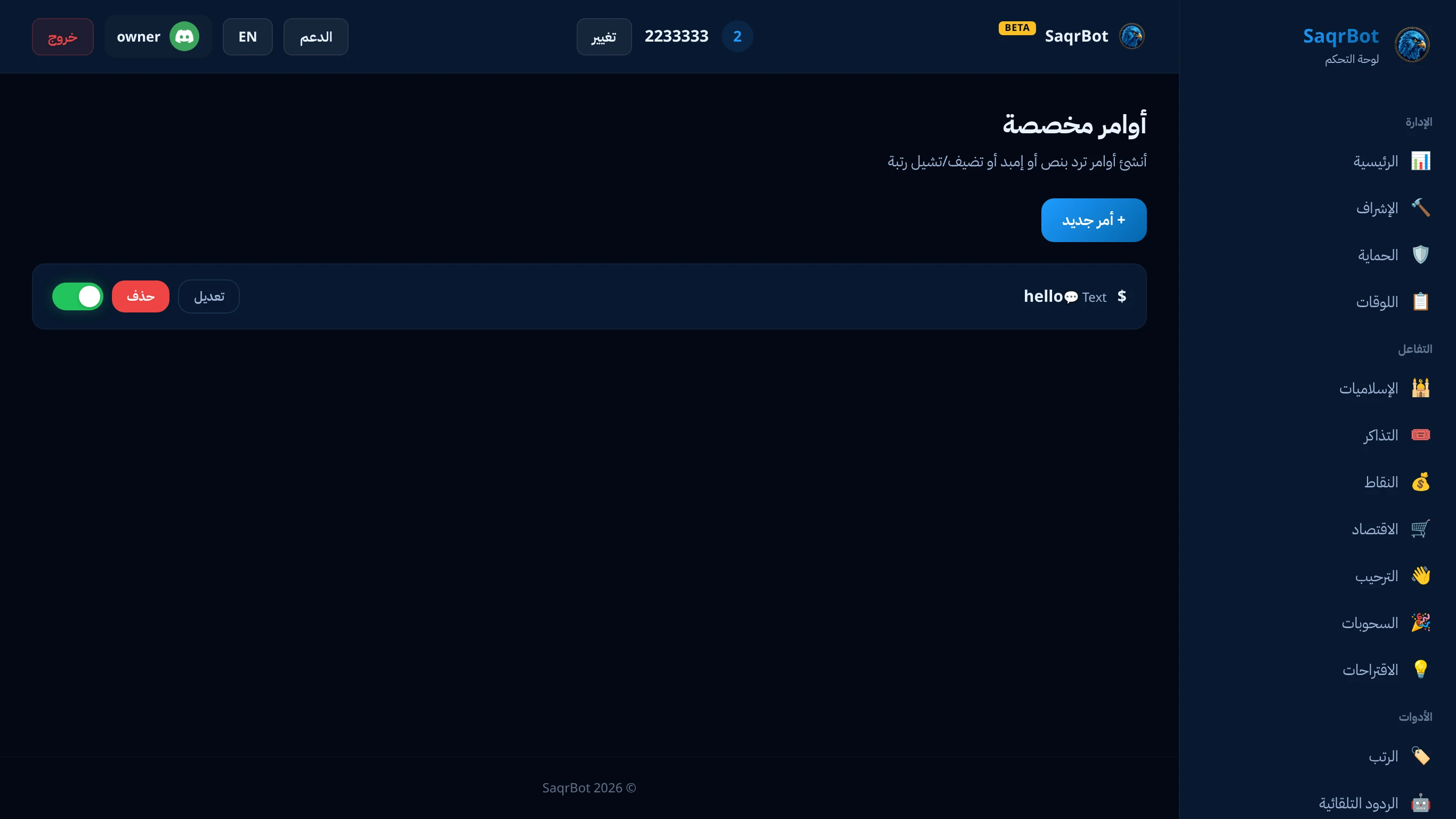Click the اللوقات clipboard icon
Viewport: 1456px width, 819px height.
coord(1420,302)
